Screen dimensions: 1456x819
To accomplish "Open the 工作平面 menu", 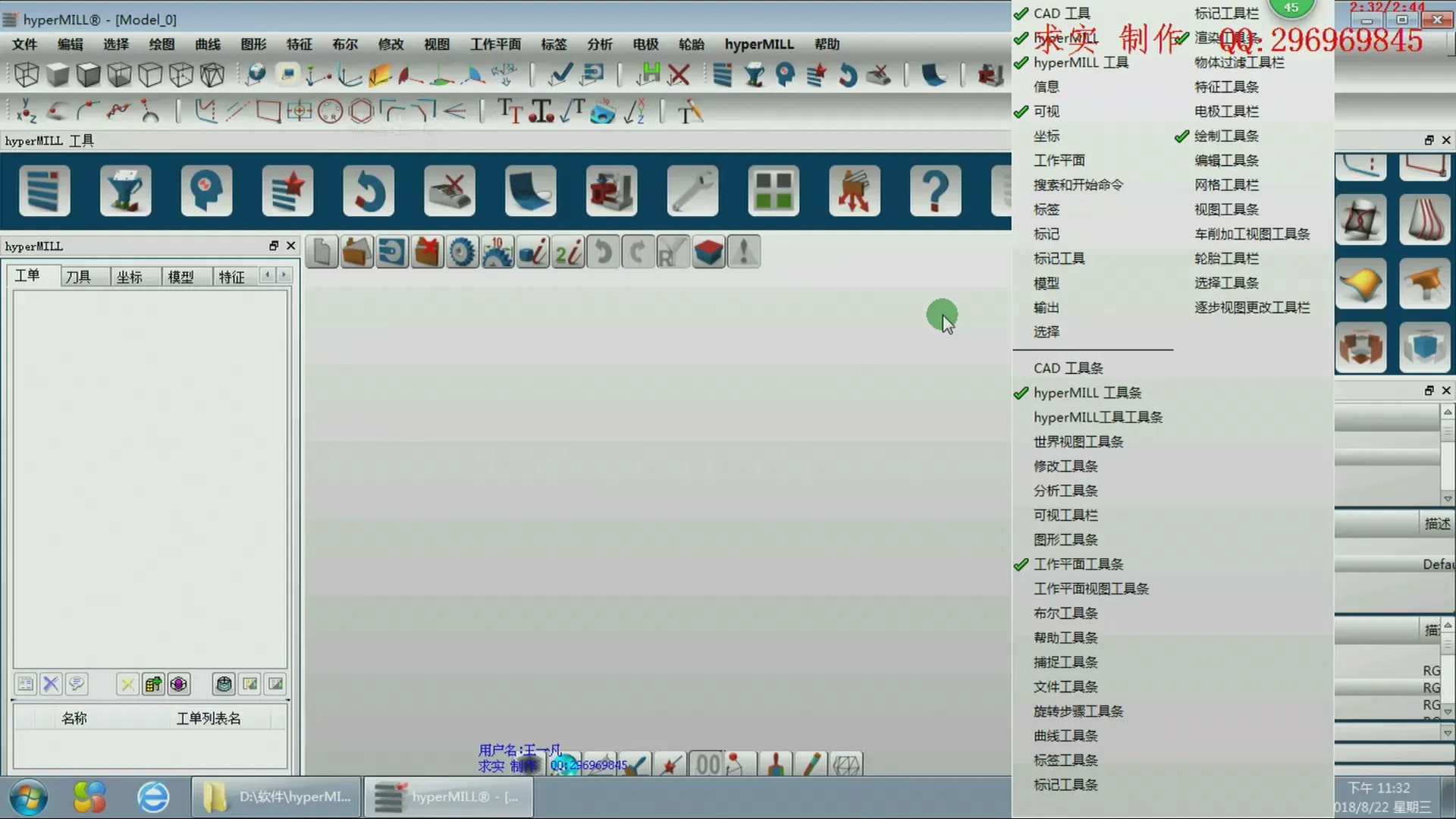I will point(495,44).
